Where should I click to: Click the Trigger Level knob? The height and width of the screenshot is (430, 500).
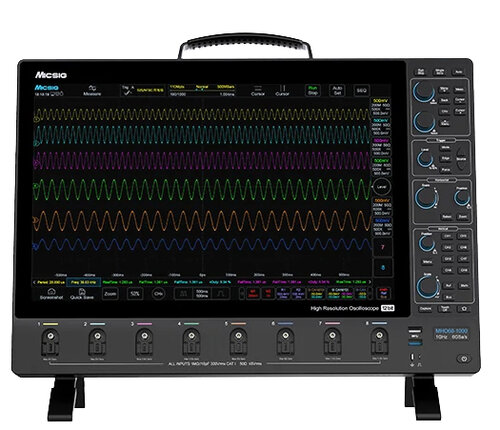coord(425,159)
